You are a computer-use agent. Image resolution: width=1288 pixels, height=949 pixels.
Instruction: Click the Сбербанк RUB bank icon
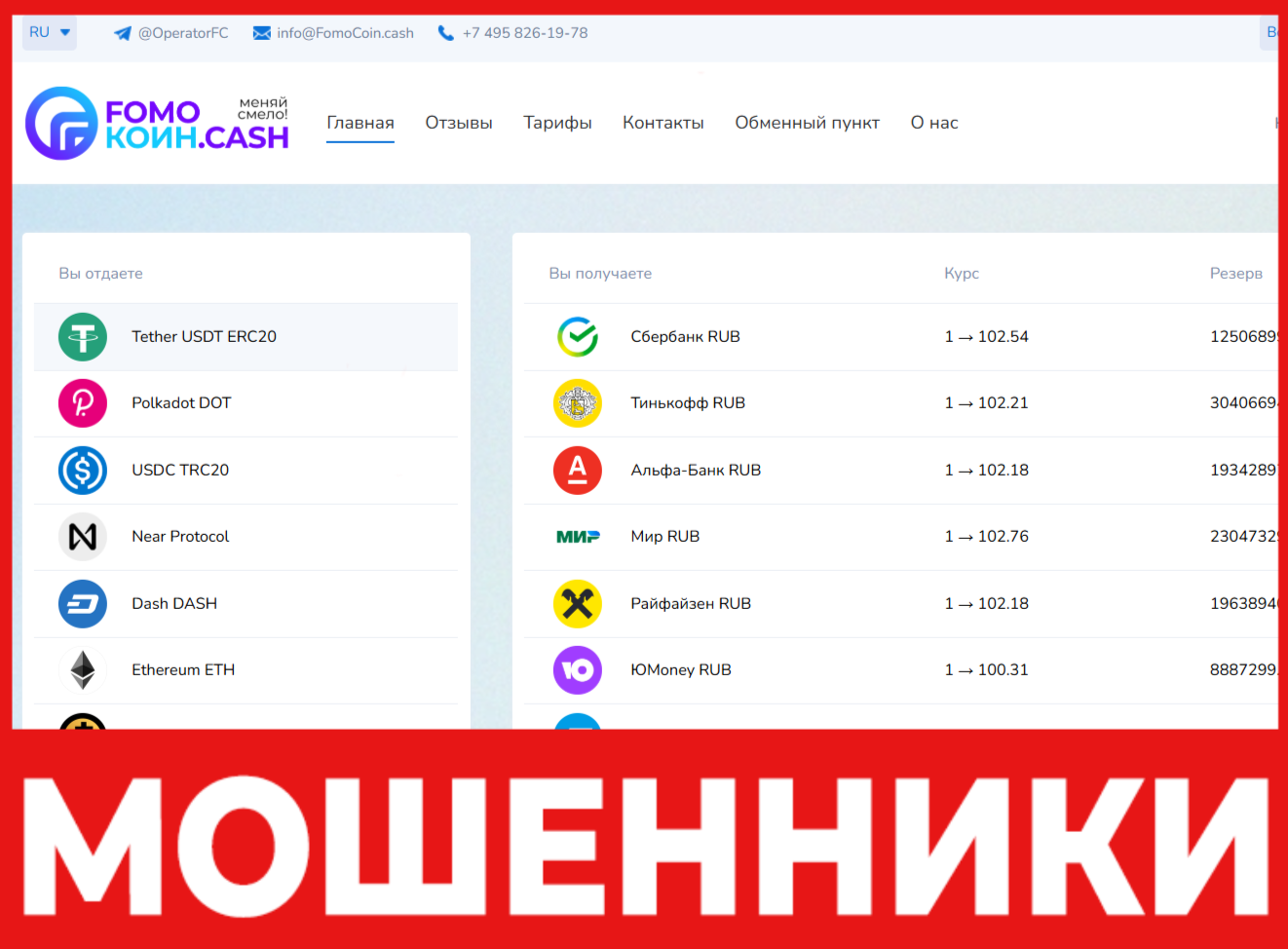click(x=578, y=336)
